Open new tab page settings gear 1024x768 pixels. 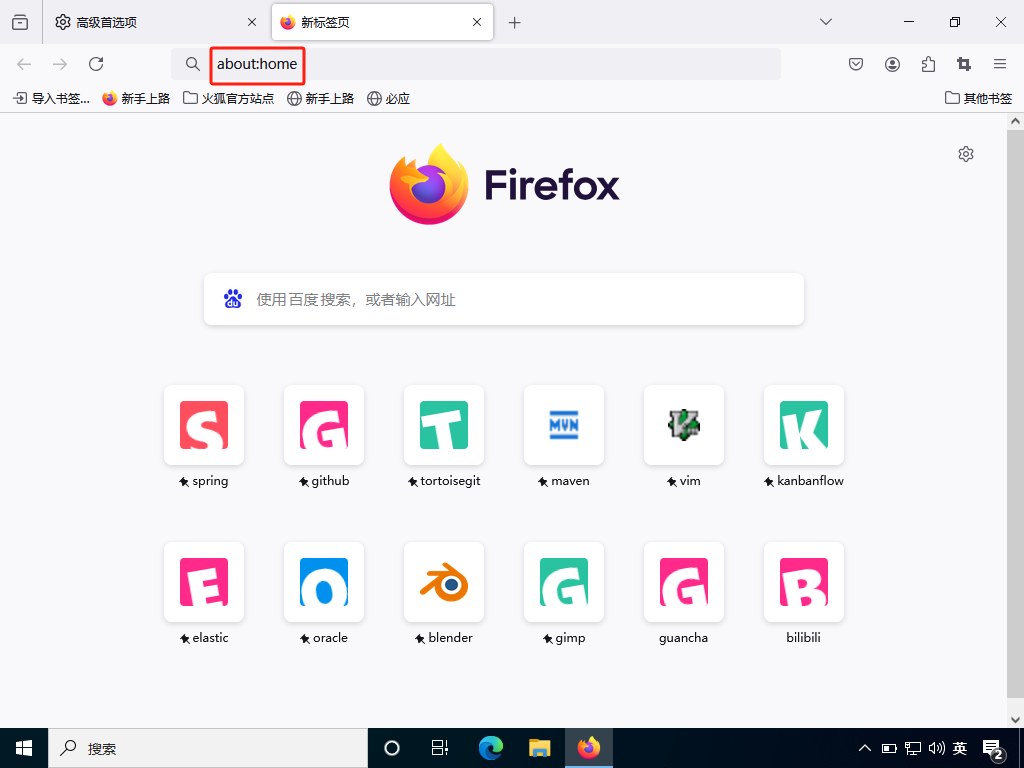966,153
